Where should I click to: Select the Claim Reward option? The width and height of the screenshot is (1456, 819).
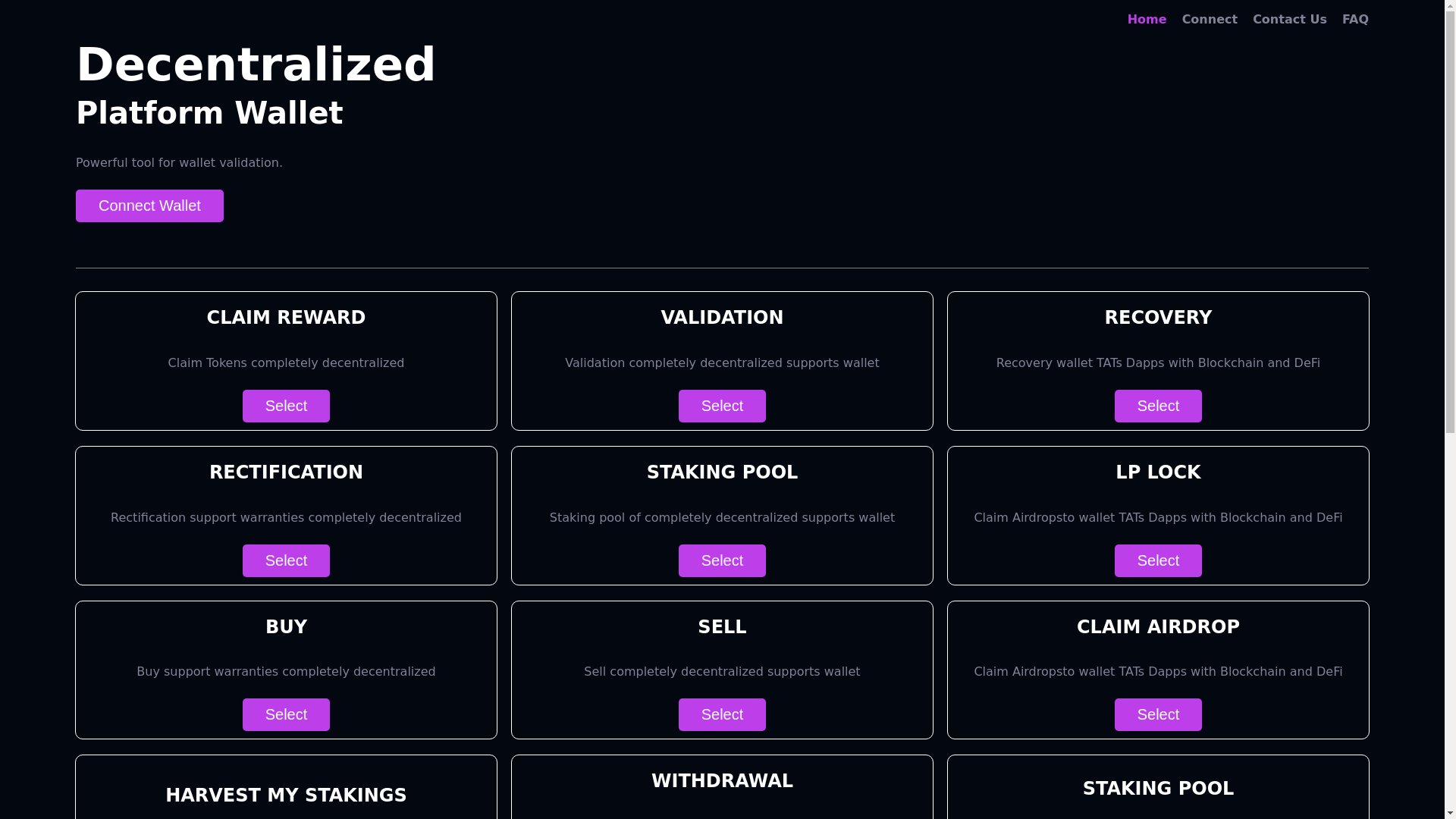click(286, 406)
